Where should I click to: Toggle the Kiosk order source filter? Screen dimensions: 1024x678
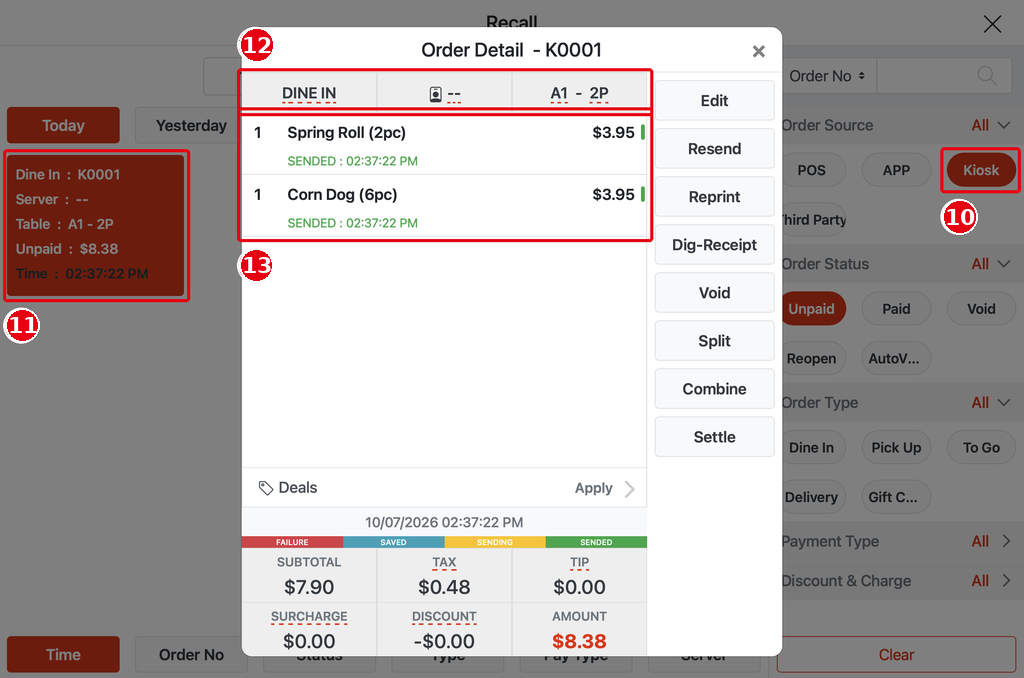981,170
